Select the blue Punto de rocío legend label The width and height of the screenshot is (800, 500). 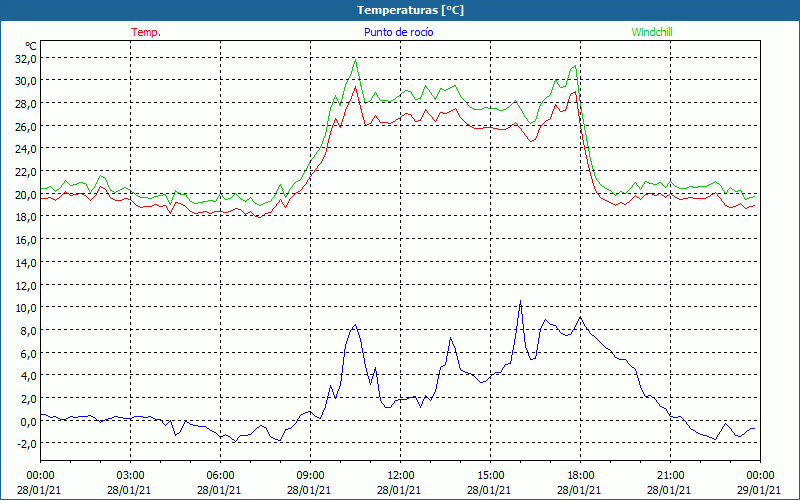coord(398,32)
